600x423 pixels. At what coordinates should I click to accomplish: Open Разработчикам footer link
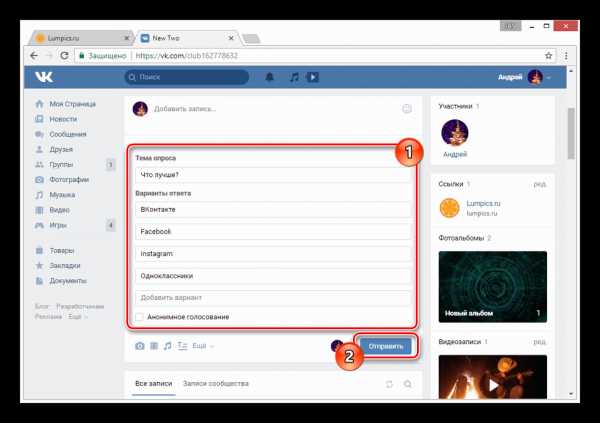80,307
